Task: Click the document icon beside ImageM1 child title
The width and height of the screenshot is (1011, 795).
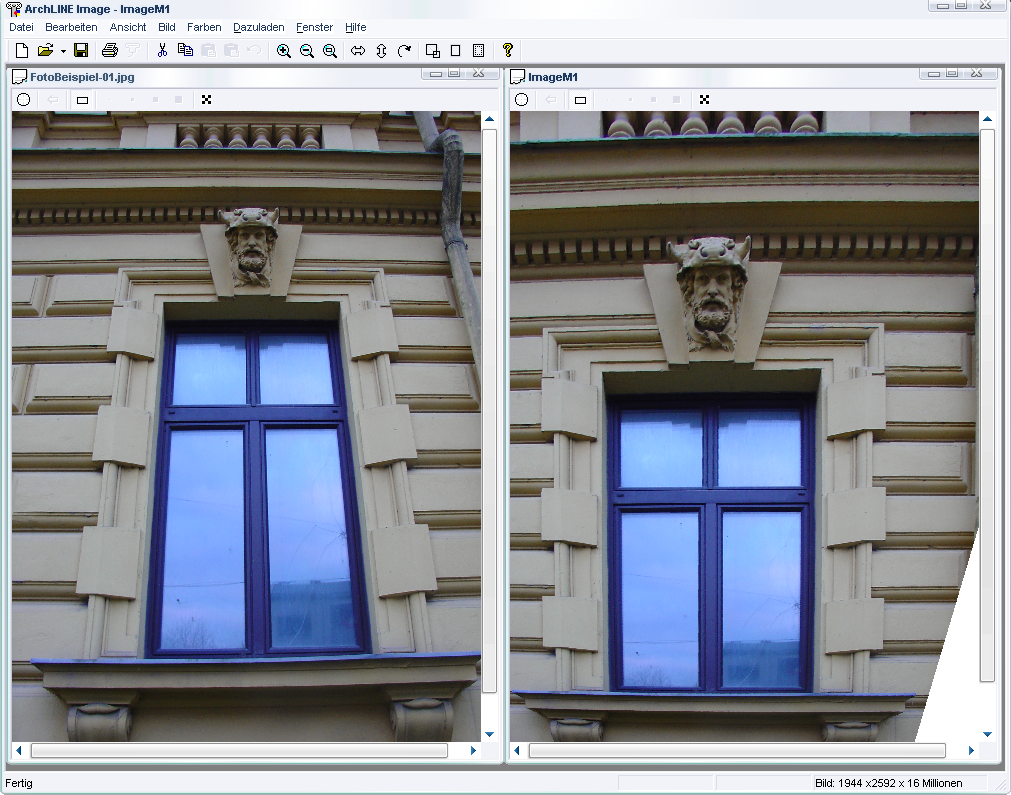Action: tap(518, 77)
